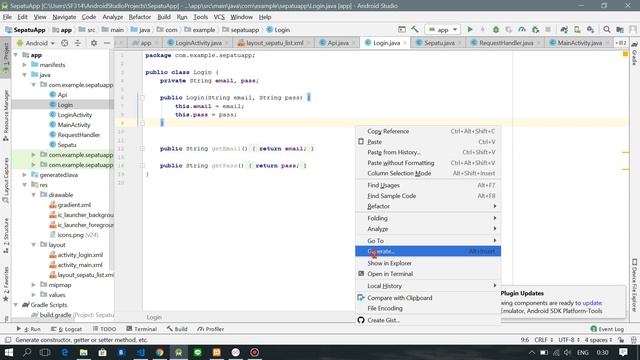The height and width of the screenshot is (360, 640).
Task: Fold the Login constructor using gutter marker
Action: point(142,98)
